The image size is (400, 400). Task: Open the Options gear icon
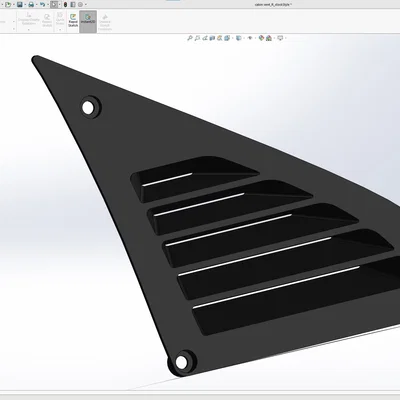[80, 5]
